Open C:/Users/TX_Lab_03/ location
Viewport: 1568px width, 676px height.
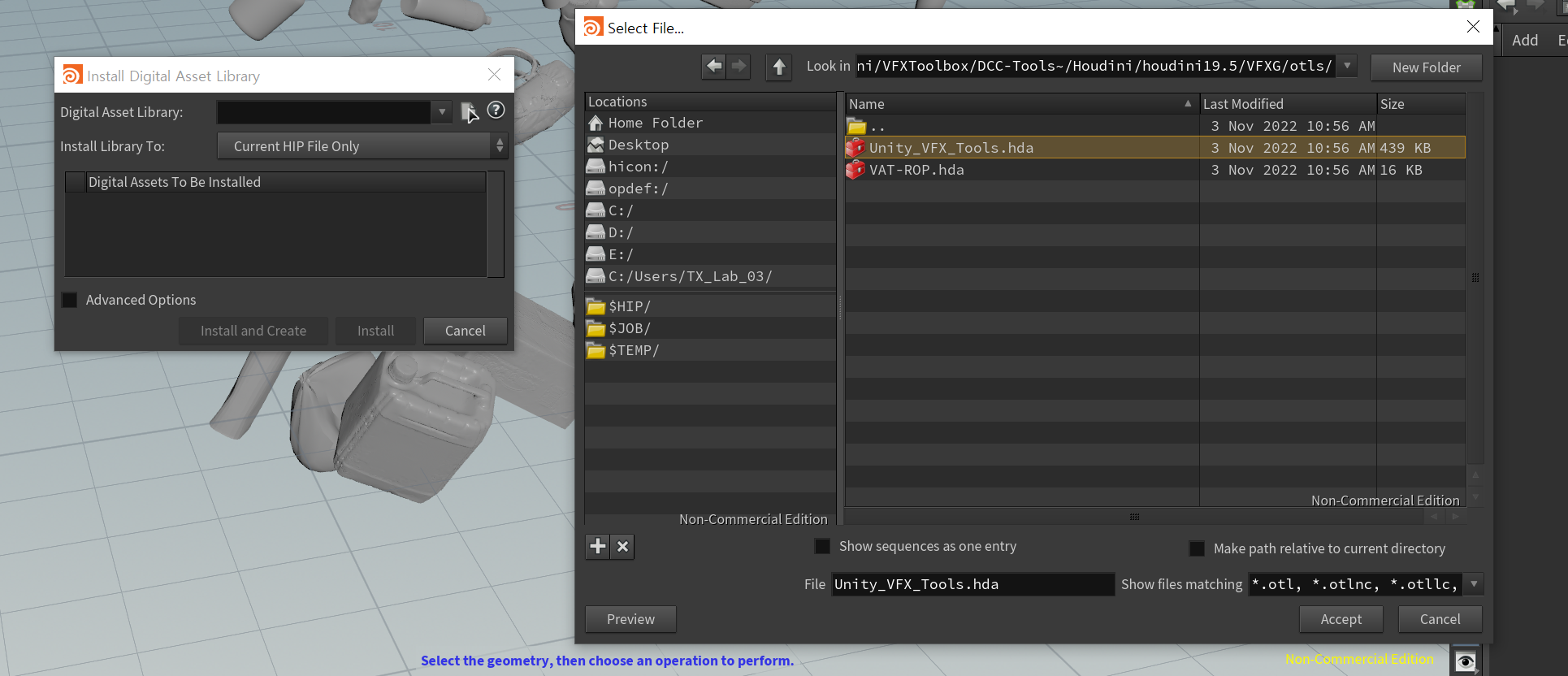[x=709, y=276]
